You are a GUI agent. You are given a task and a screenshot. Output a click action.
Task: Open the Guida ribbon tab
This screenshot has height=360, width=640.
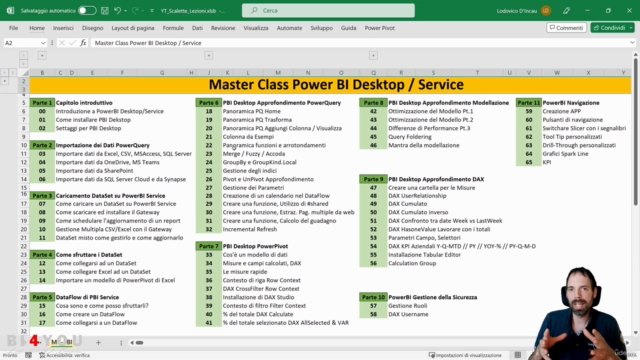pos(349,28)
